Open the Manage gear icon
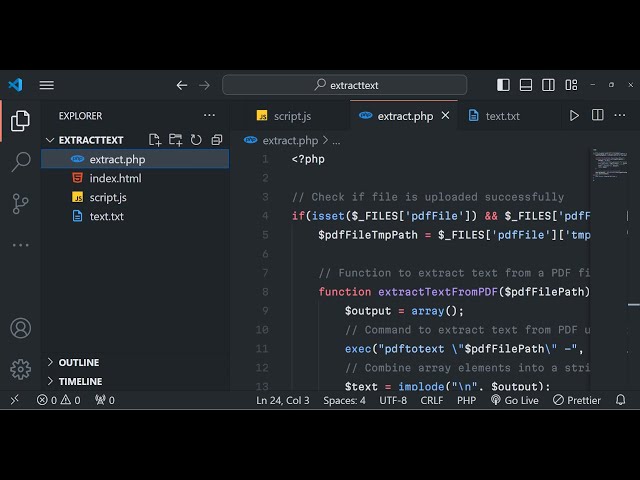 (x=20, y=369)
